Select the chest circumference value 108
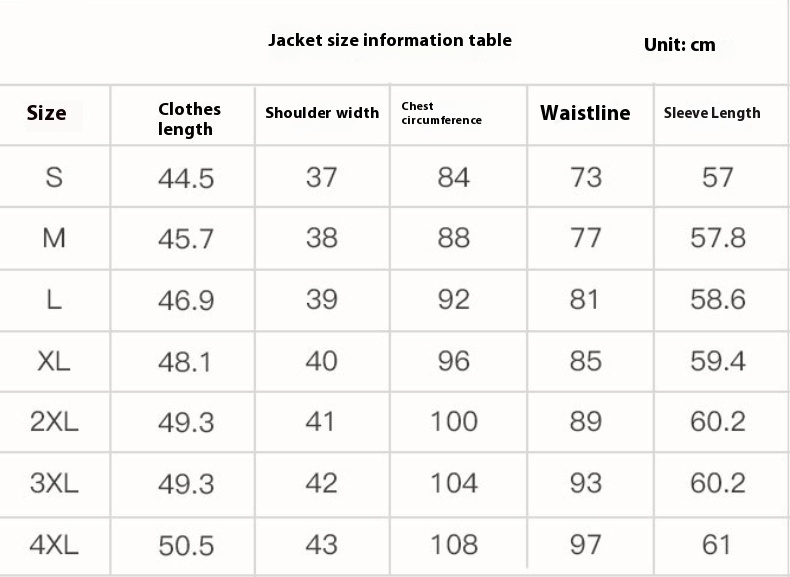This screenshot has width=790, height=577. tap(454, 545)
